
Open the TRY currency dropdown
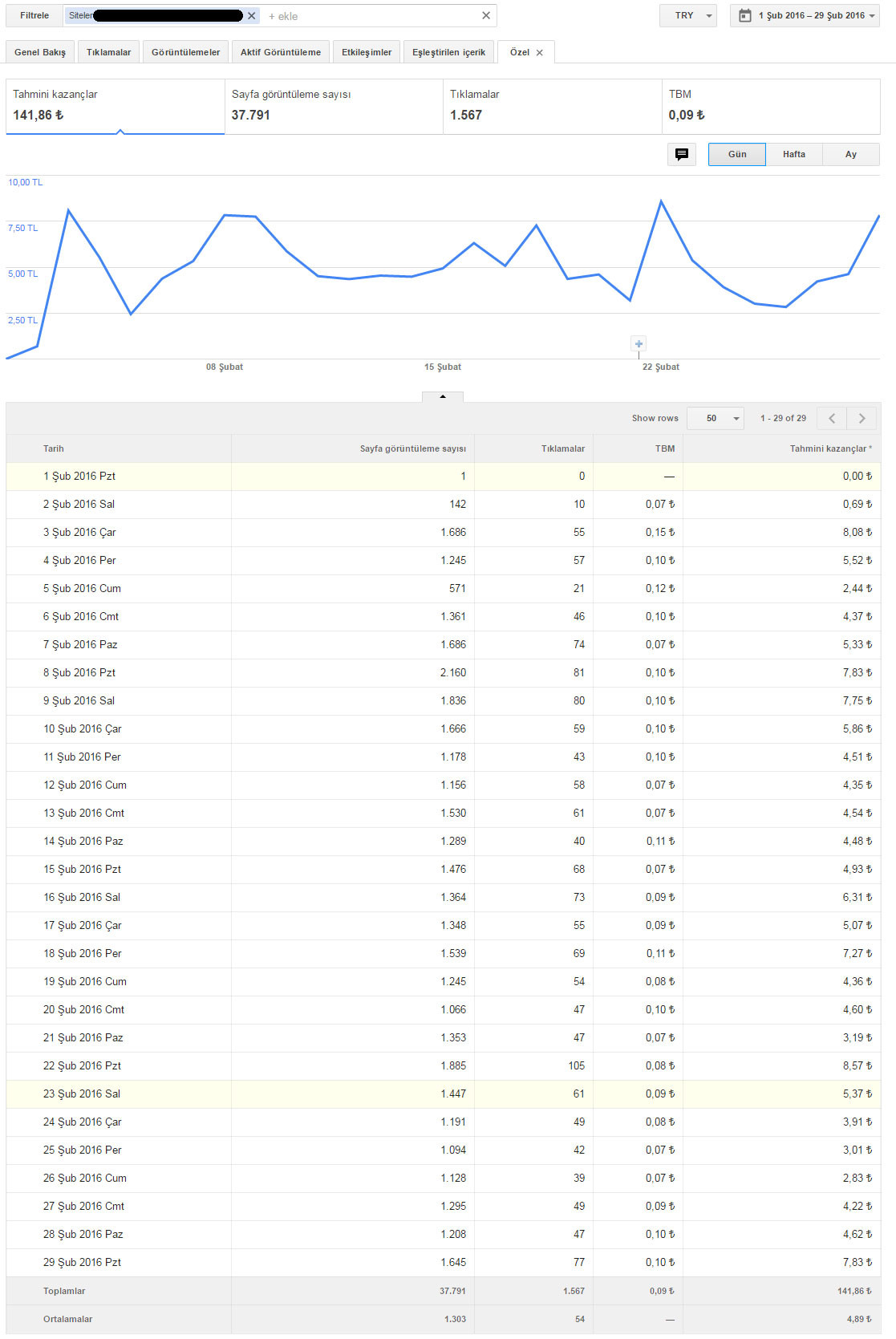click(x=688, y=16)
